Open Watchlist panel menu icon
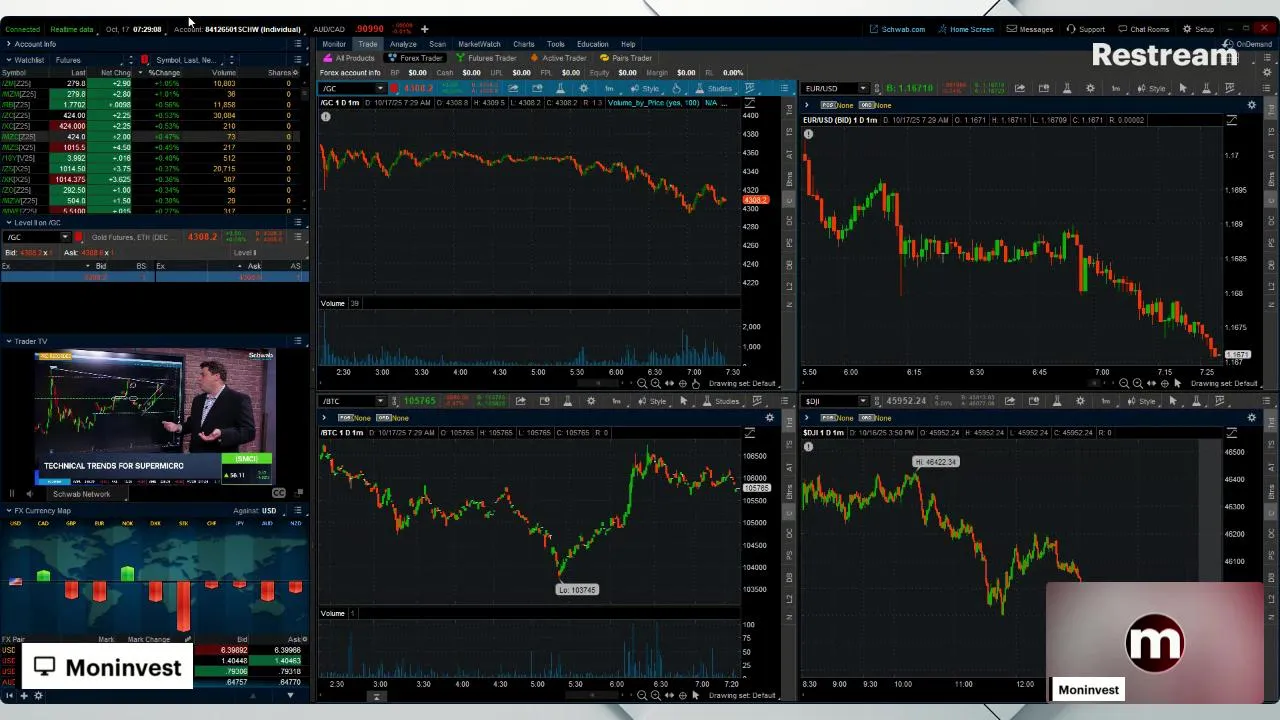Viewport: 1280px width, 720px height. tap(298, 60)
